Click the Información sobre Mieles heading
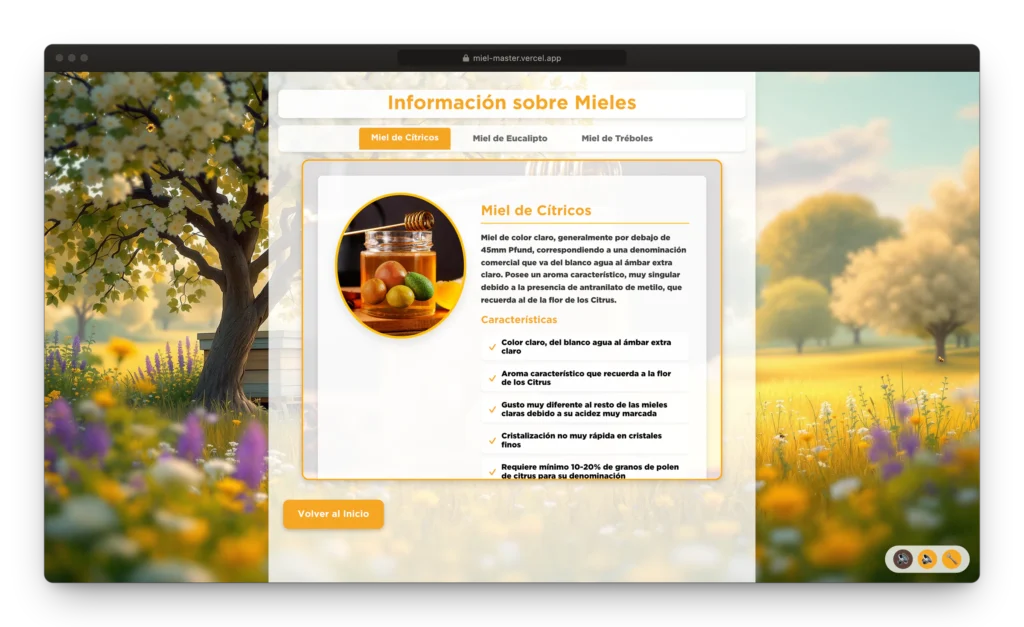Screen dimensions: 1024x627 (511, 103)
